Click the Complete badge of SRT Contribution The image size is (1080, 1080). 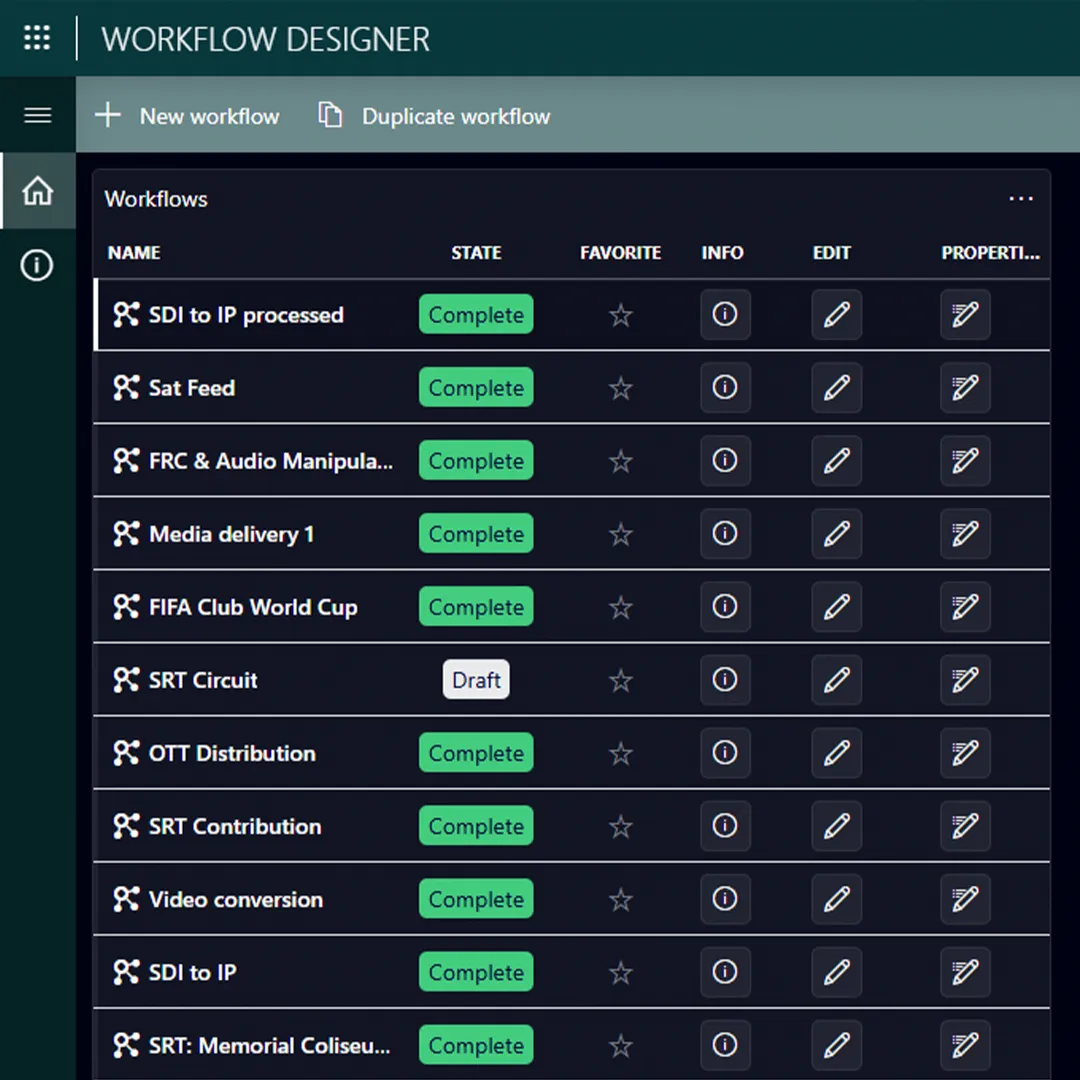click(476, 825)
